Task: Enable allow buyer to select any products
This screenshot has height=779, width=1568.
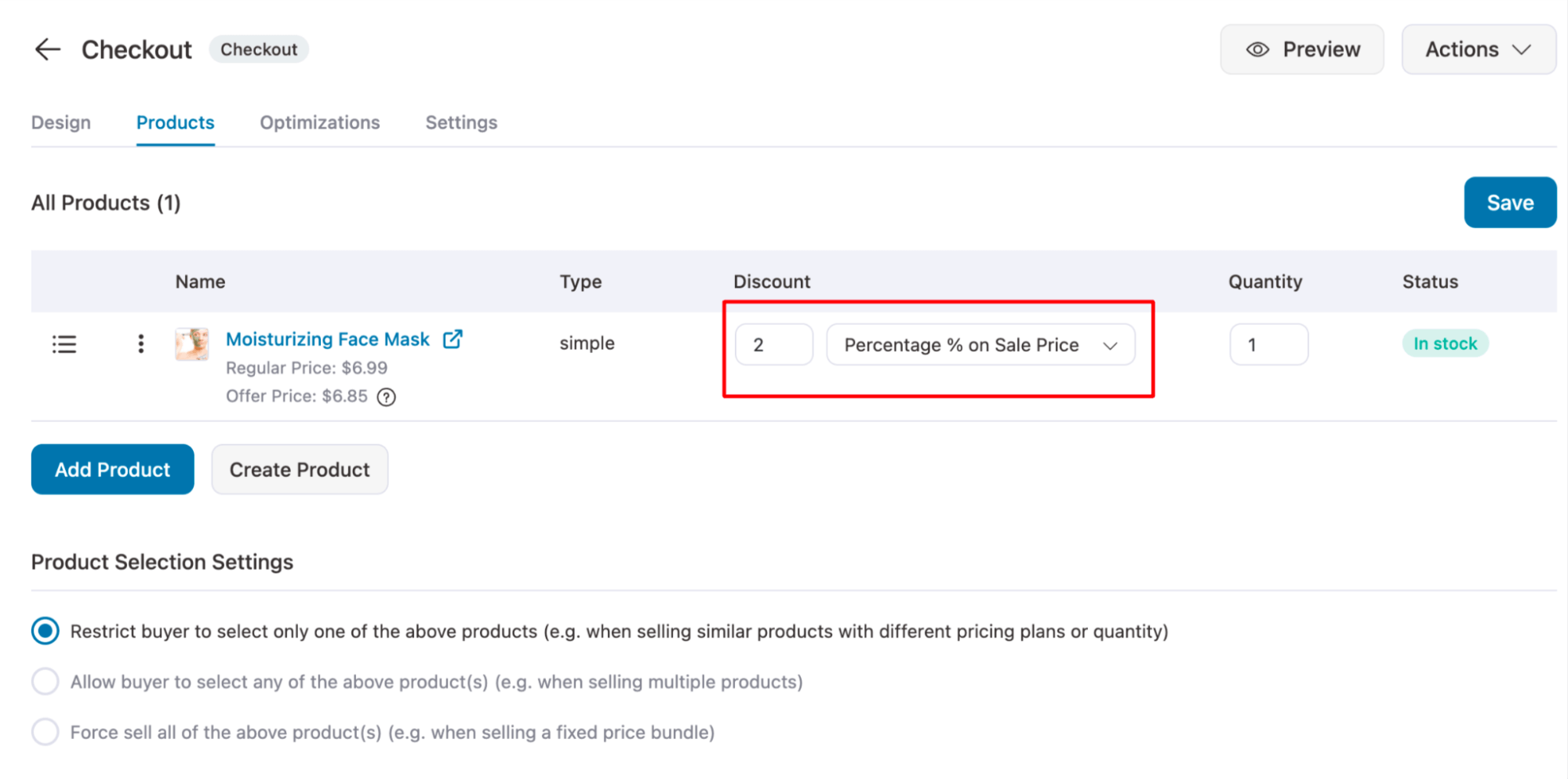Action: point(45,681)
